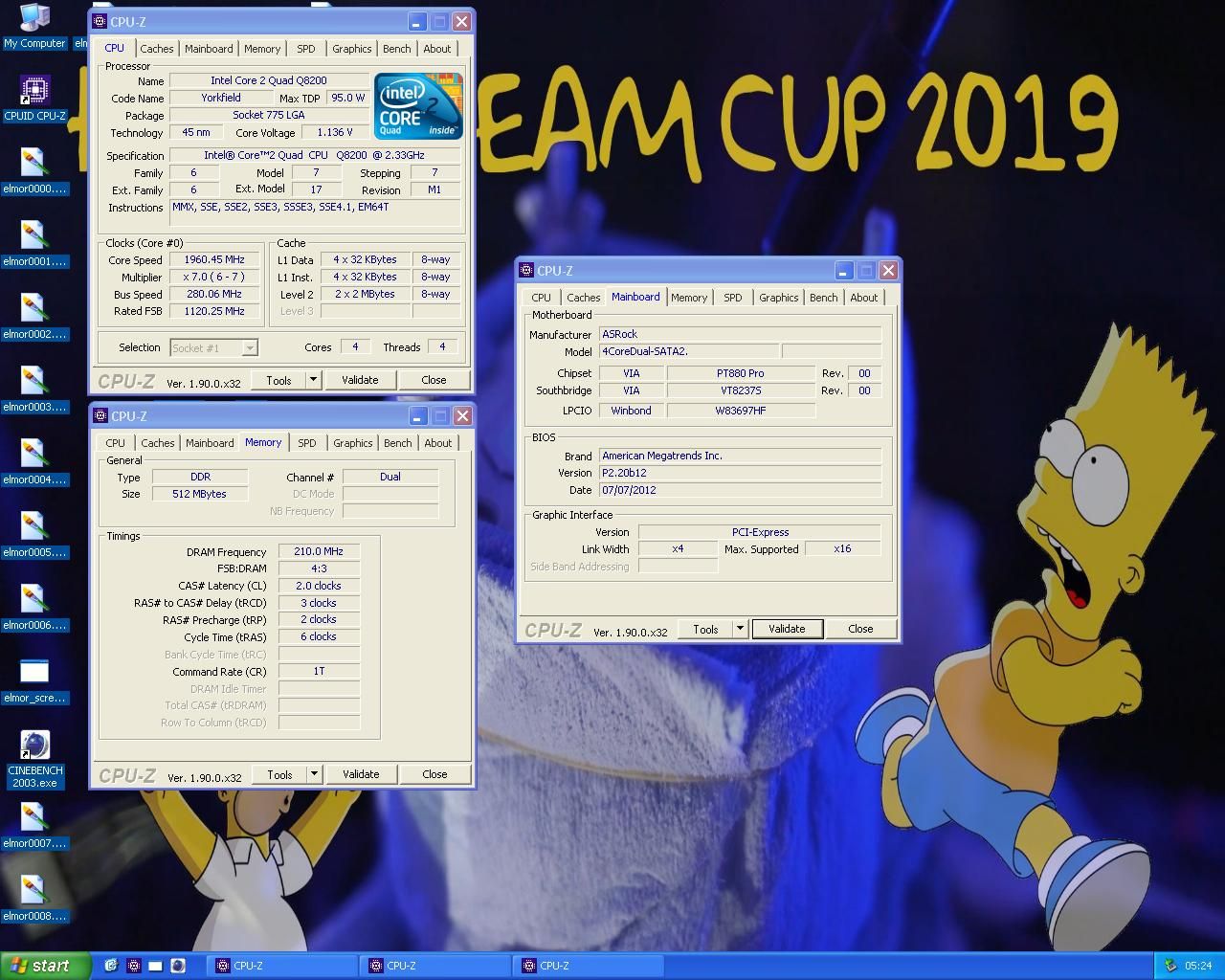Select the elmor0006 file on the desktop
Screen dimensions: 1225x980
[34, 608]
